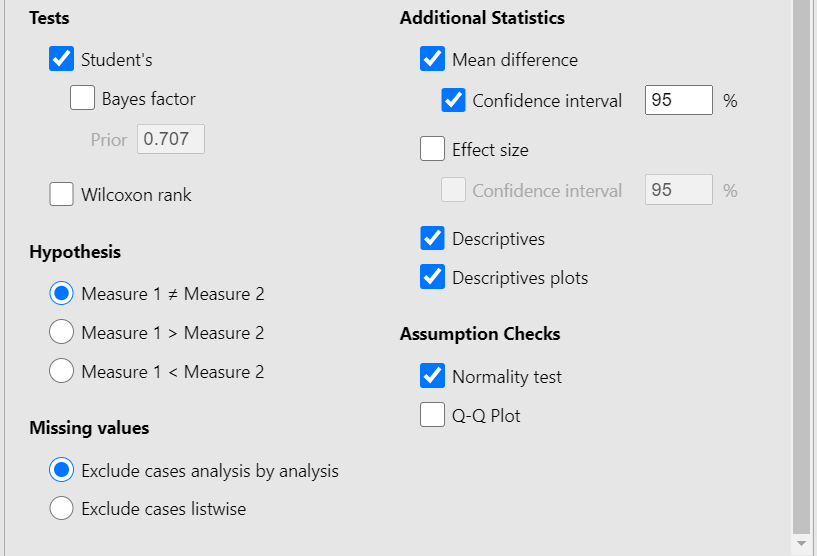Enable the Q-Q Plot checkbox
The image size is (817, 556).
click(x=433, y=414)
